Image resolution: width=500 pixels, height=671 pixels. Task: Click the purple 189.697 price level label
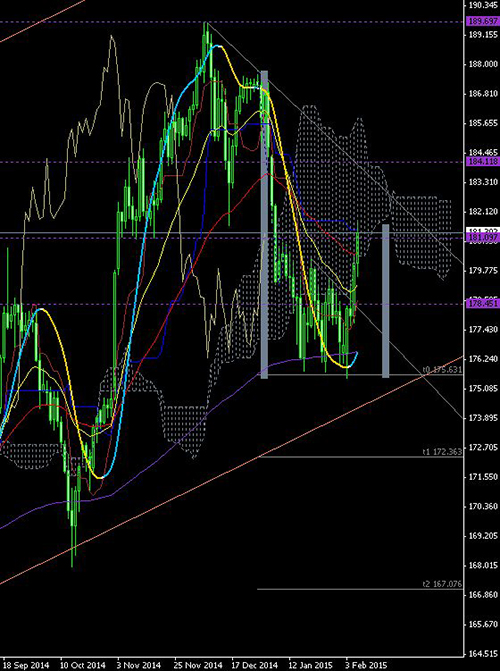coord(483,22)
